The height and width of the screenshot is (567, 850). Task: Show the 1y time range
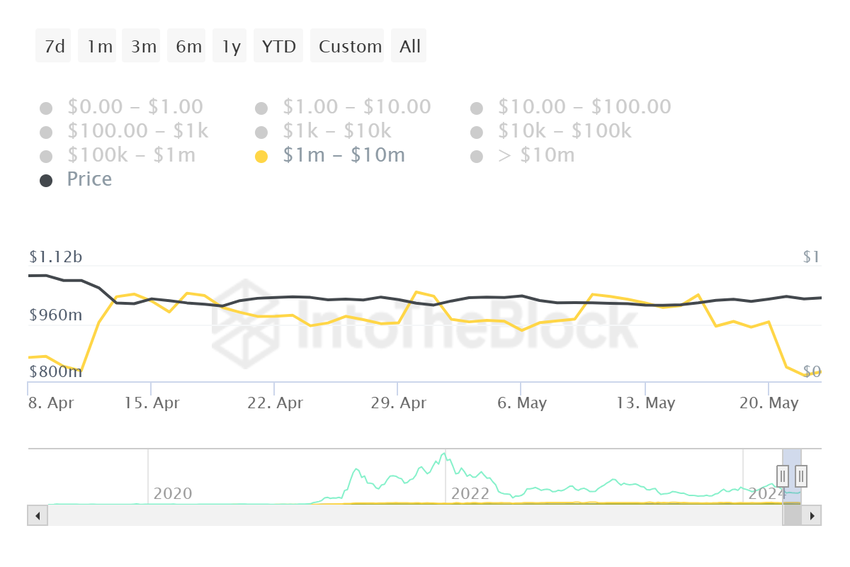pos(231,46)
